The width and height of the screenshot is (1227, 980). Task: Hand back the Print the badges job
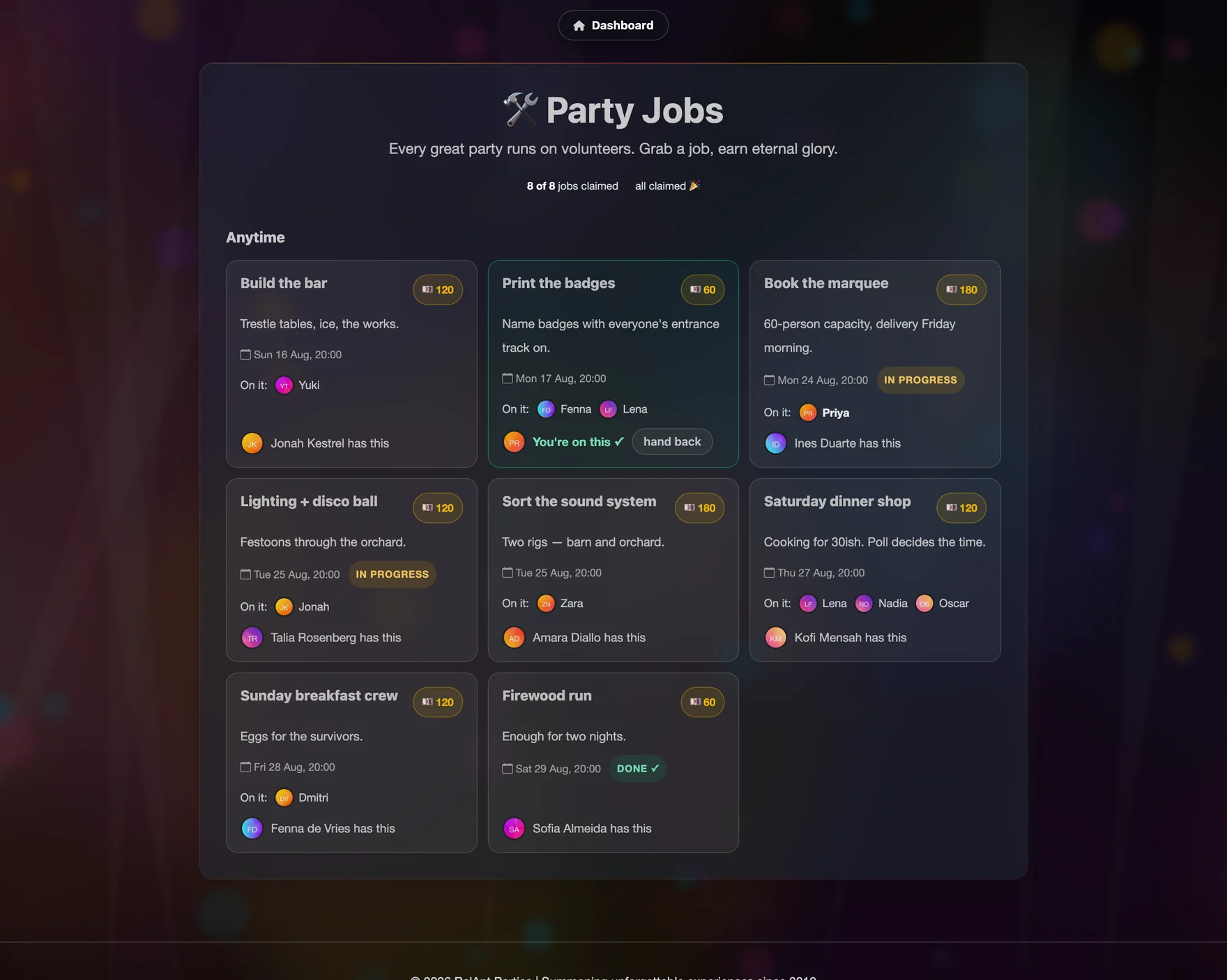pos(672,442)
